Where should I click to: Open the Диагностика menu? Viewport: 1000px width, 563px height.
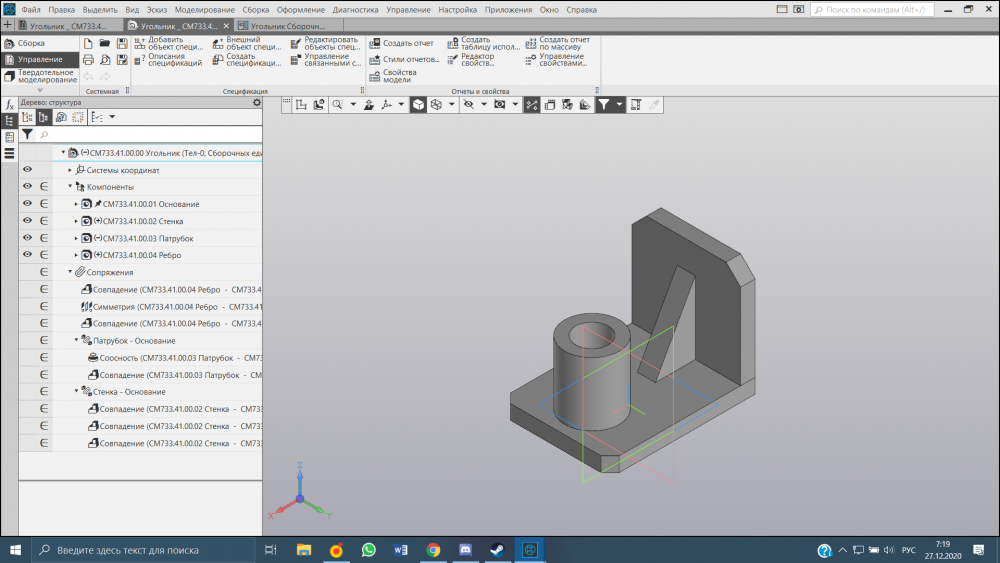(355, 9)
